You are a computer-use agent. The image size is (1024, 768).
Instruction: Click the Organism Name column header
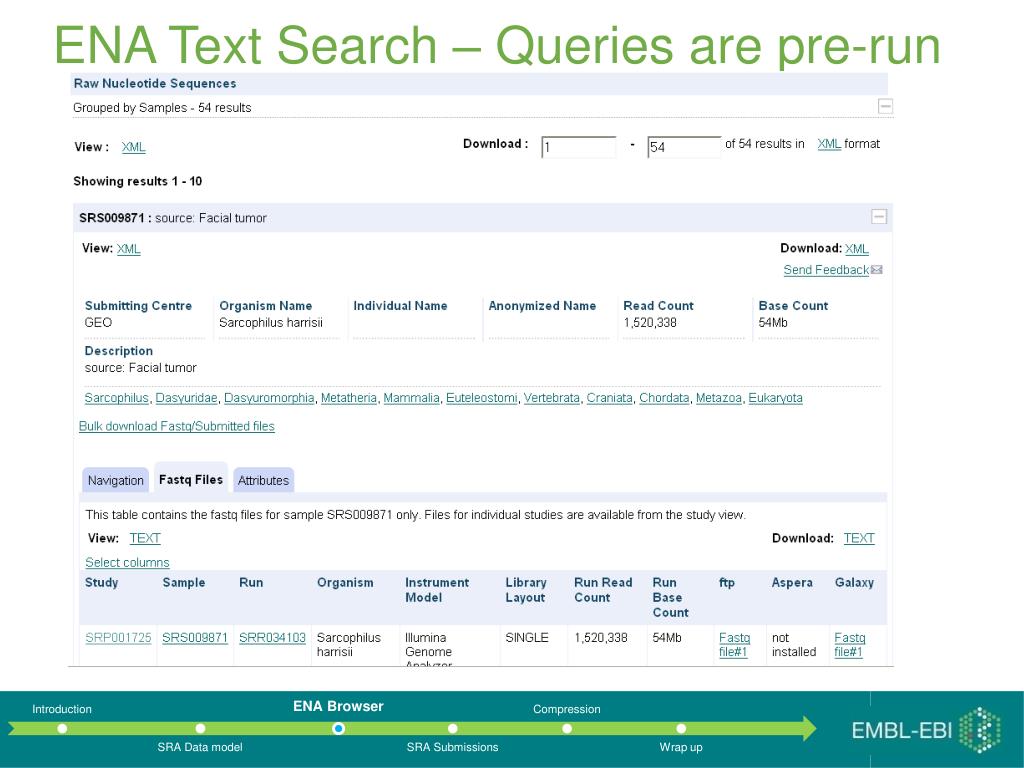pos(266,306)
